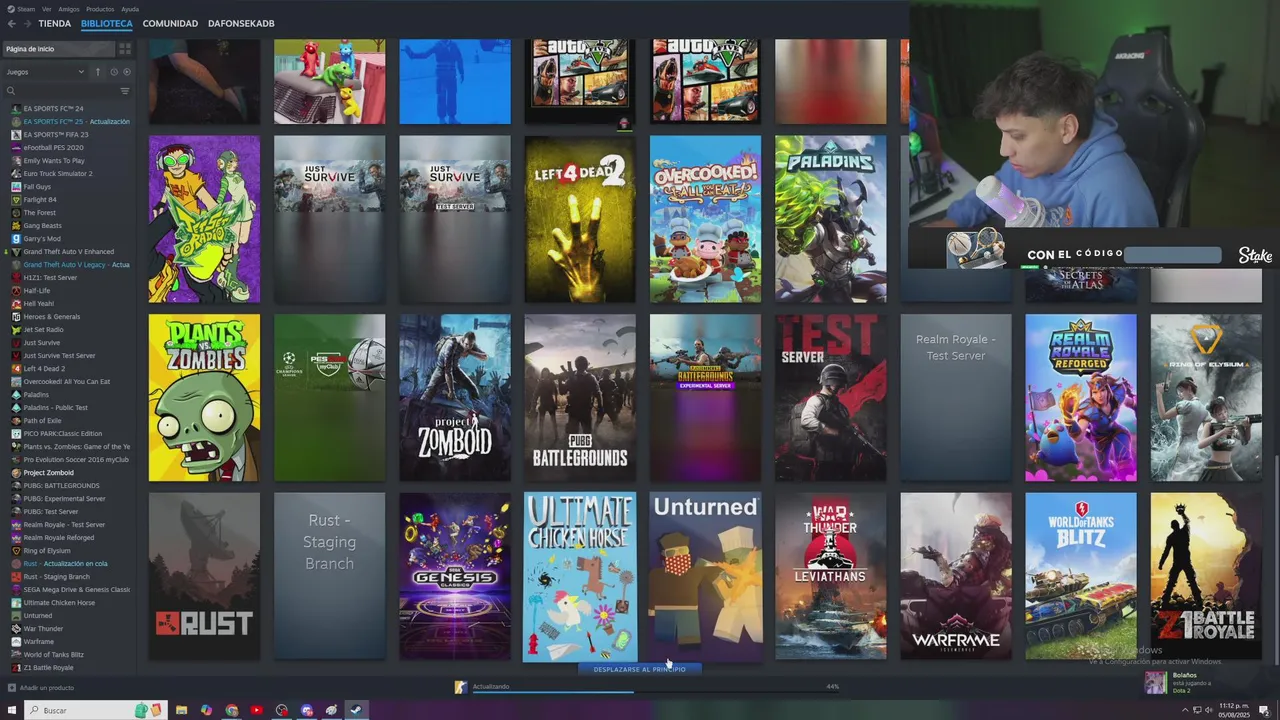
Task: Open the Realm Royale Reforged cover
Action: tap(1081, 398)
